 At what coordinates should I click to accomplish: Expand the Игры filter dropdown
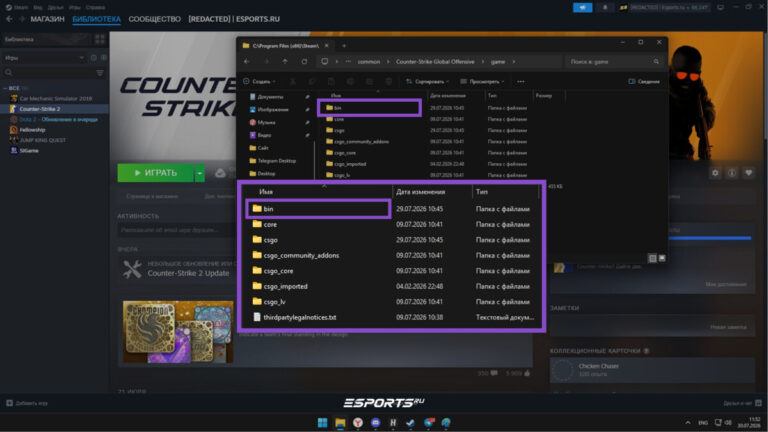44,58
